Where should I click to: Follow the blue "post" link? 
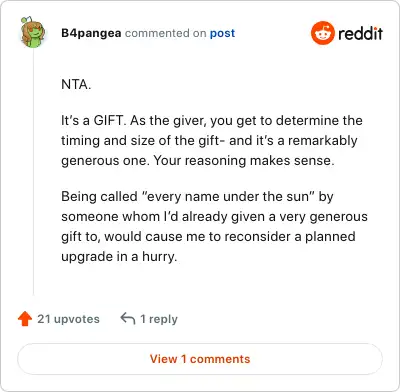(x=222, y=33)
